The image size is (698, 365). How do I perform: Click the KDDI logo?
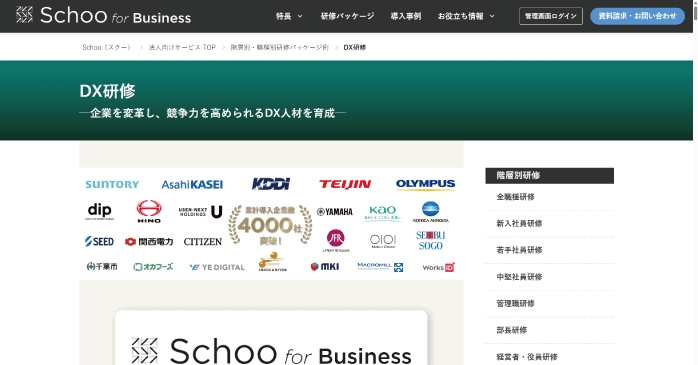pyautogui.click(x=271, y=184)
